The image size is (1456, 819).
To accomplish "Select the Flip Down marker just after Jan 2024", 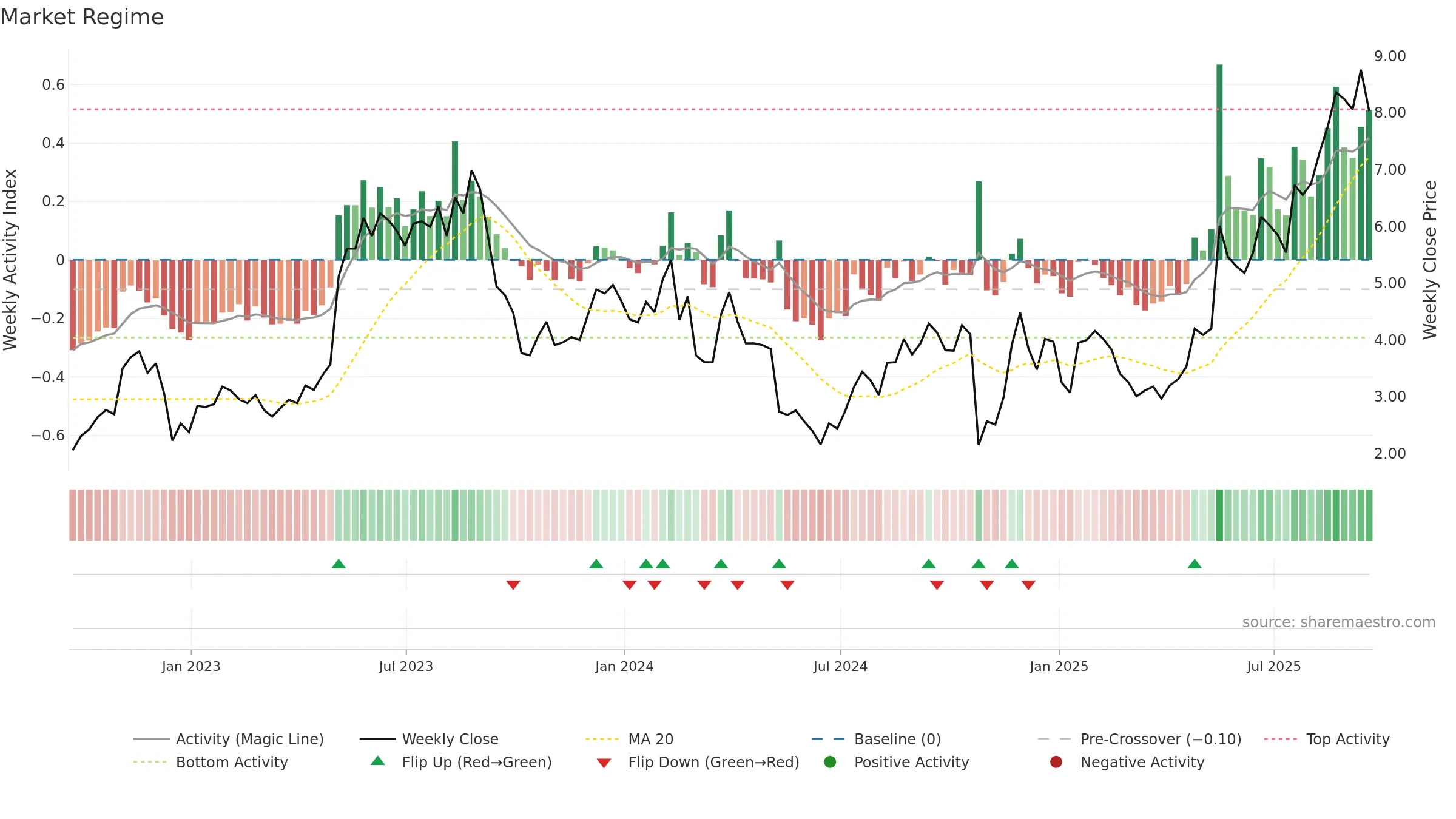I will (629, 585).
